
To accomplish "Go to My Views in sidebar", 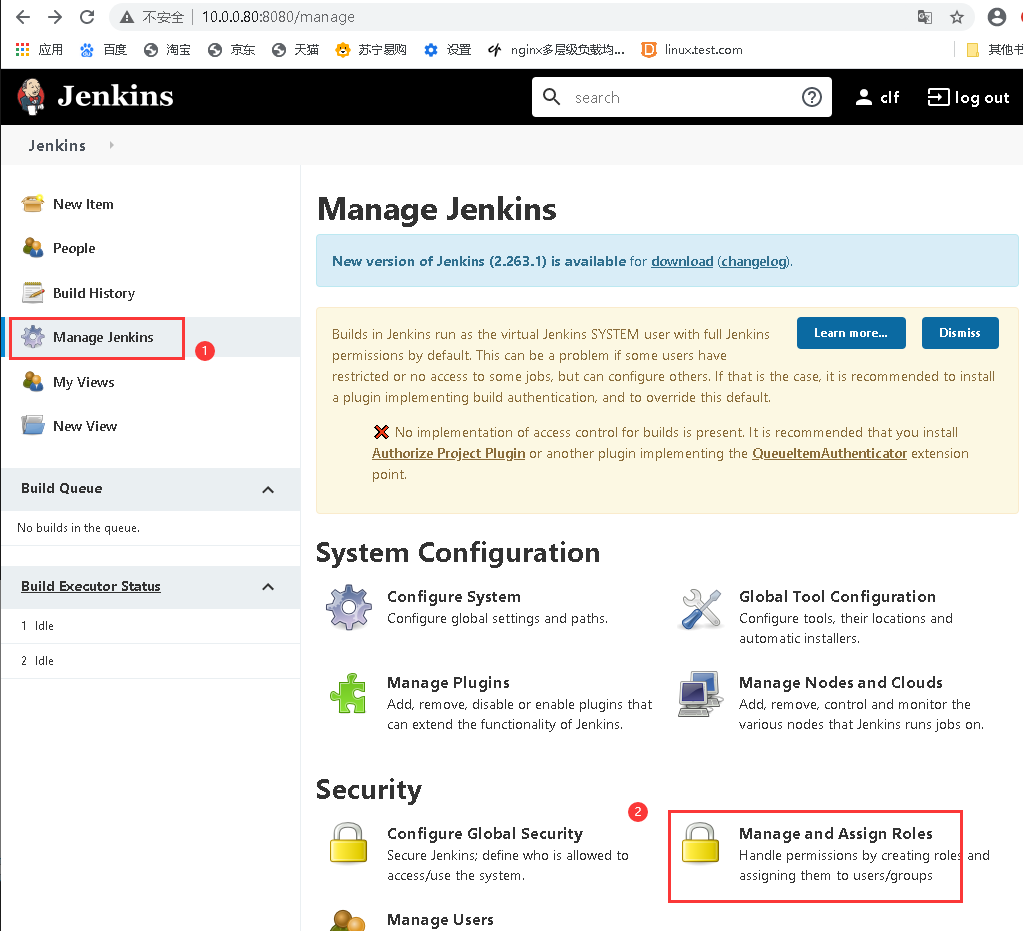I will (x=84, y=382).
